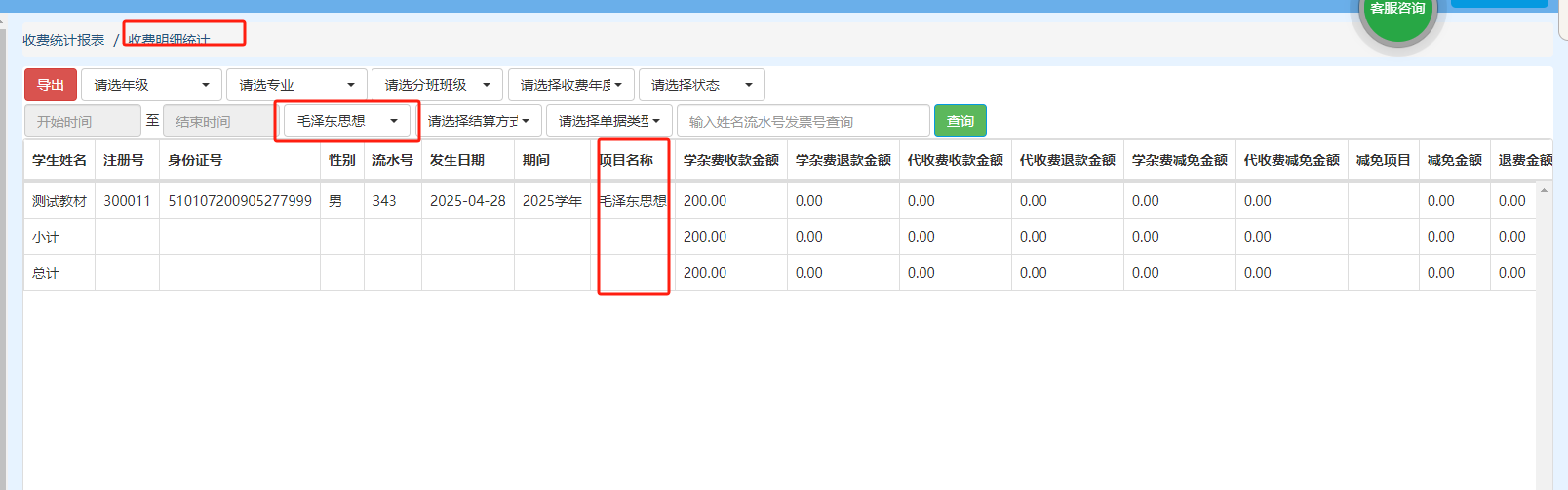This screenshot has height=490, width=1568.
Task: Open the 请选专业 major dropdown
Action: click(x=296, y=85)
